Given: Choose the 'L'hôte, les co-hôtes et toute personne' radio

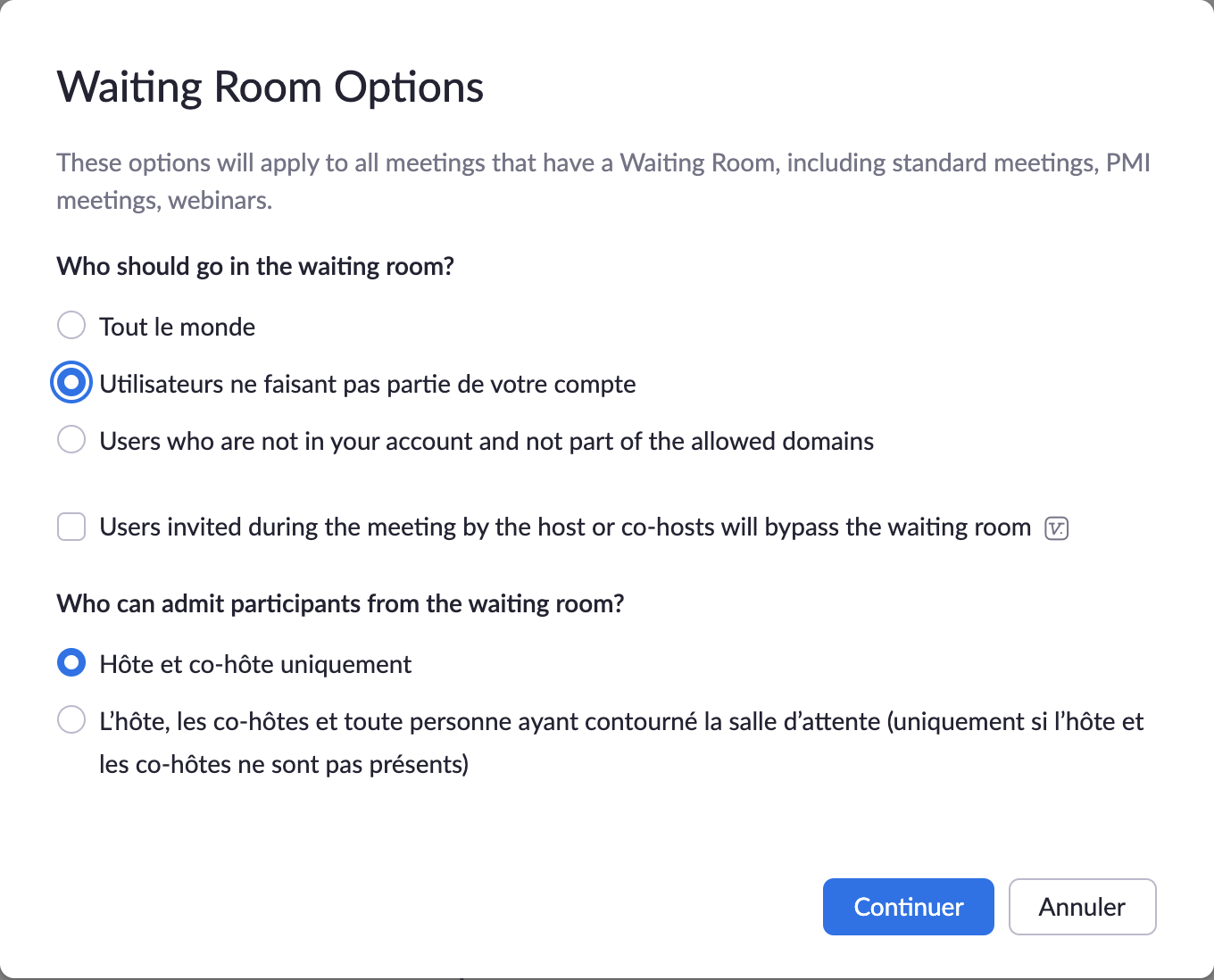Looking at the screenshot, I should click(71, 720).
